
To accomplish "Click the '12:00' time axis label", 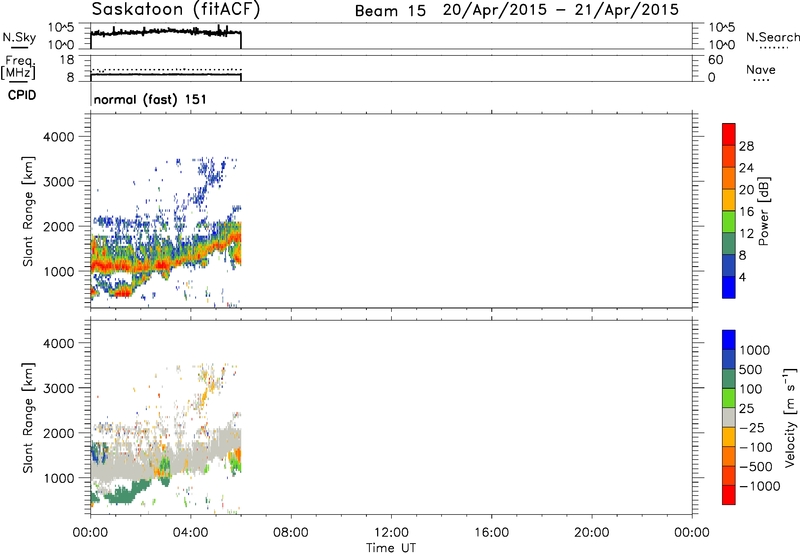I will click(391, 533).
